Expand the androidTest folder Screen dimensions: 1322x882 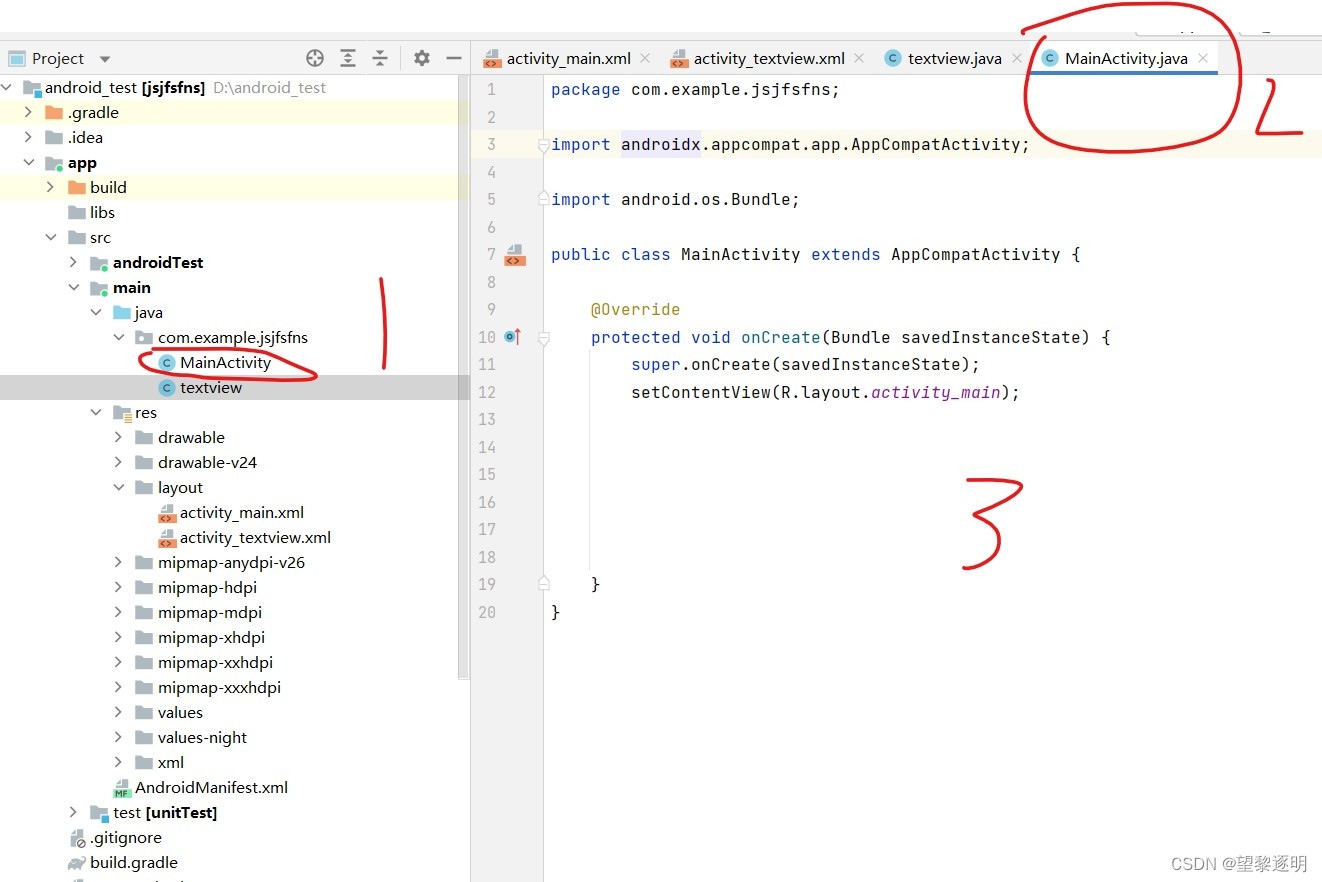pyautogui.click(x=74, y=263)
